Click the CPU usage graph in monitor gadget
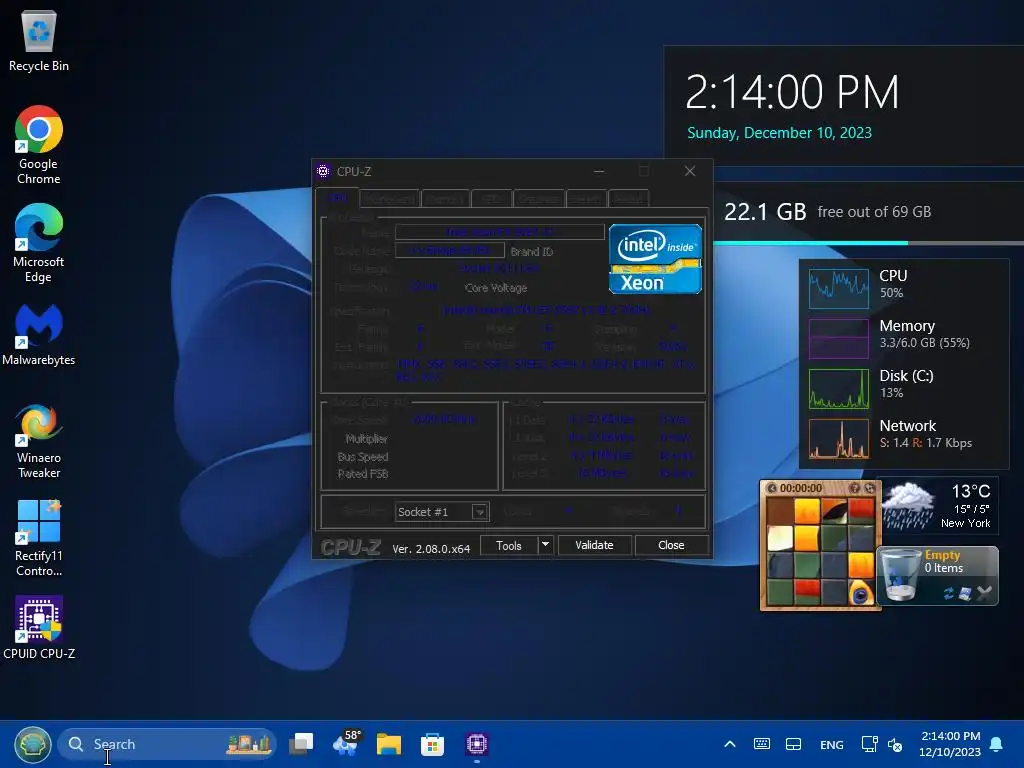The width and height of the screenshot is (1024, 768). click(839, 289)
